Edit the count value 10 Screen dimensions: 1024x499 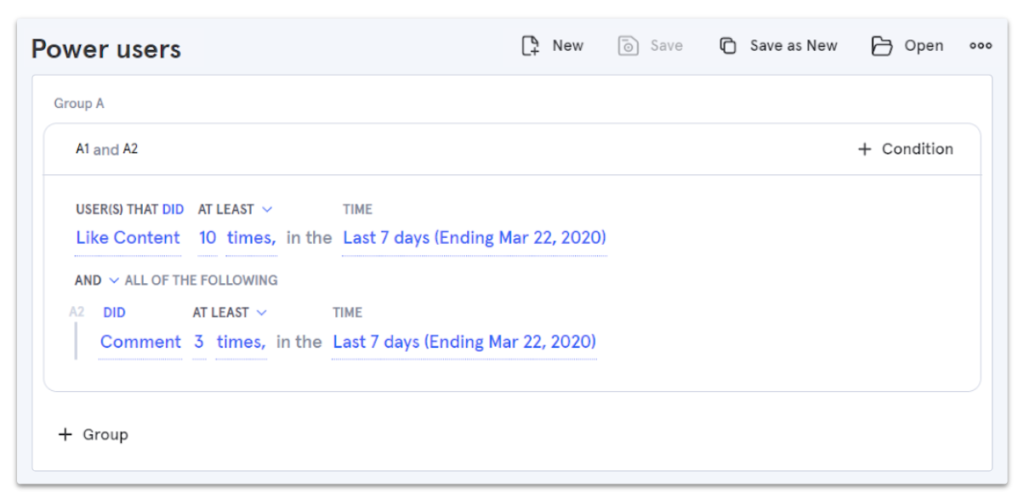point(207,238)
